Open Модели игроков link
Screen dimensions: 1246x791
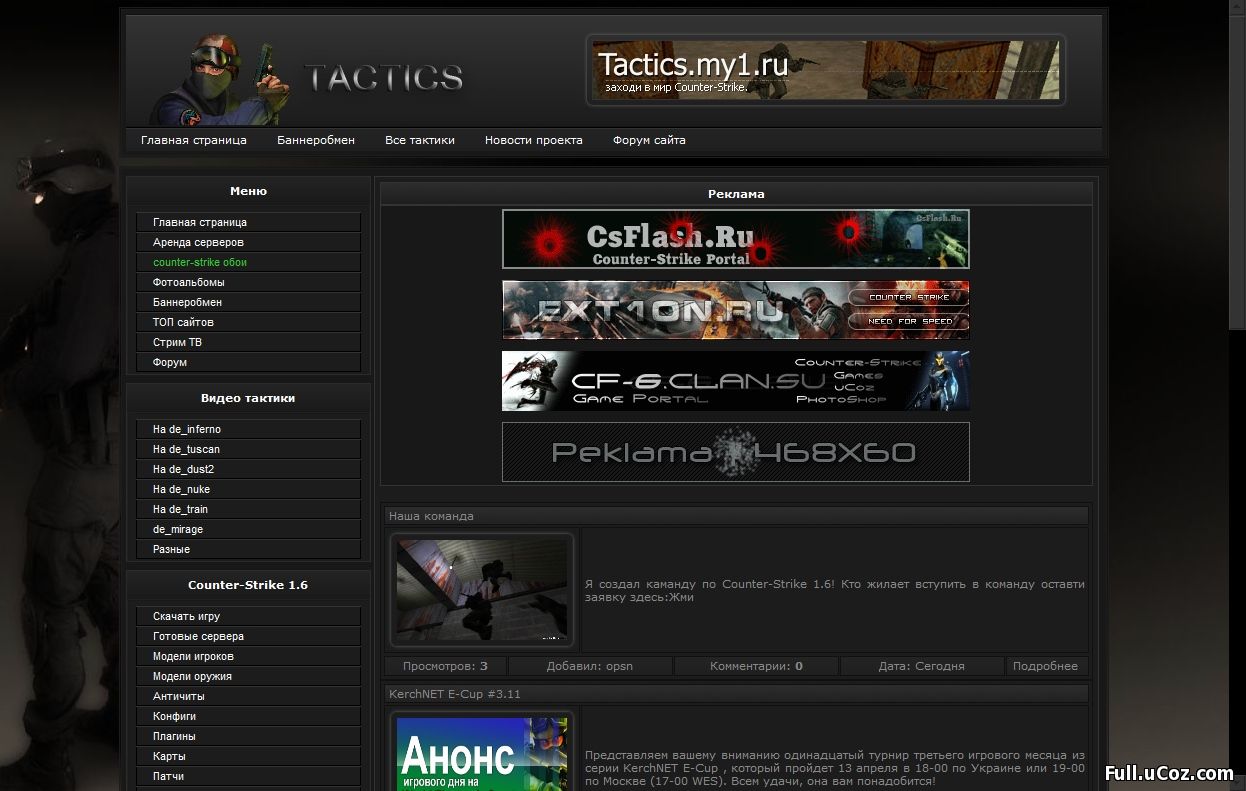pyautogui.click(x=248, y=656)
